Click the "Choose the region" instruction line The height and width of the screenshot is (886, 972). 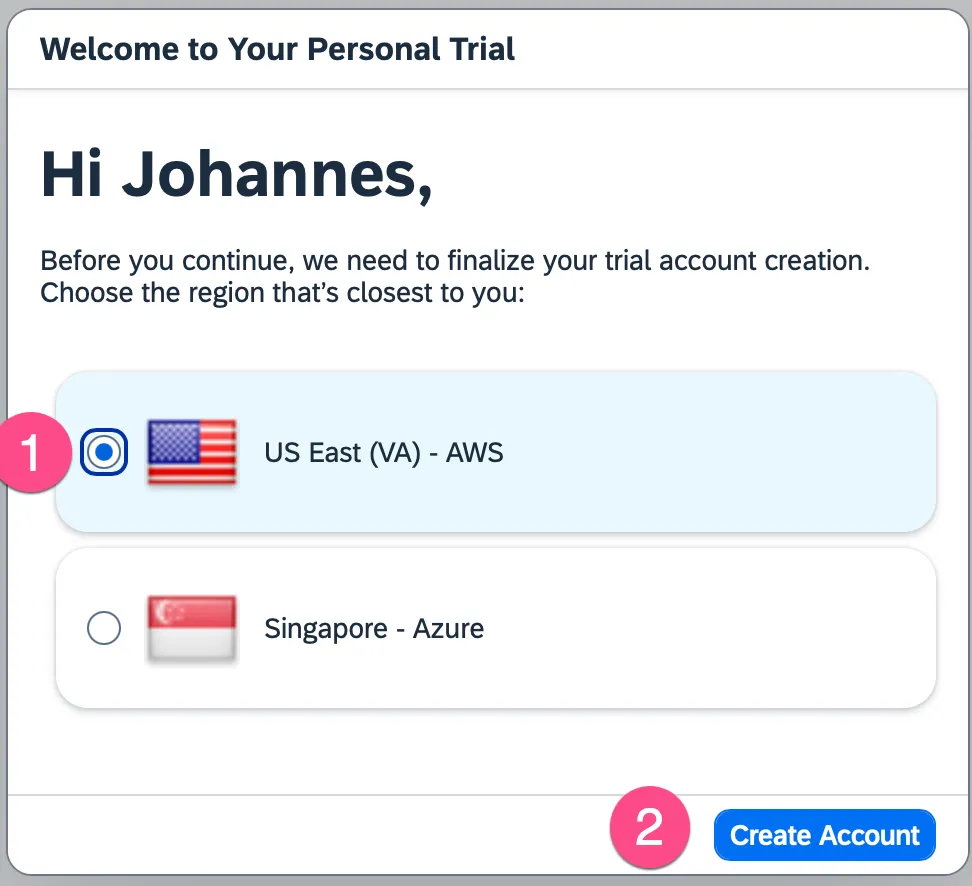click(282, 295)
